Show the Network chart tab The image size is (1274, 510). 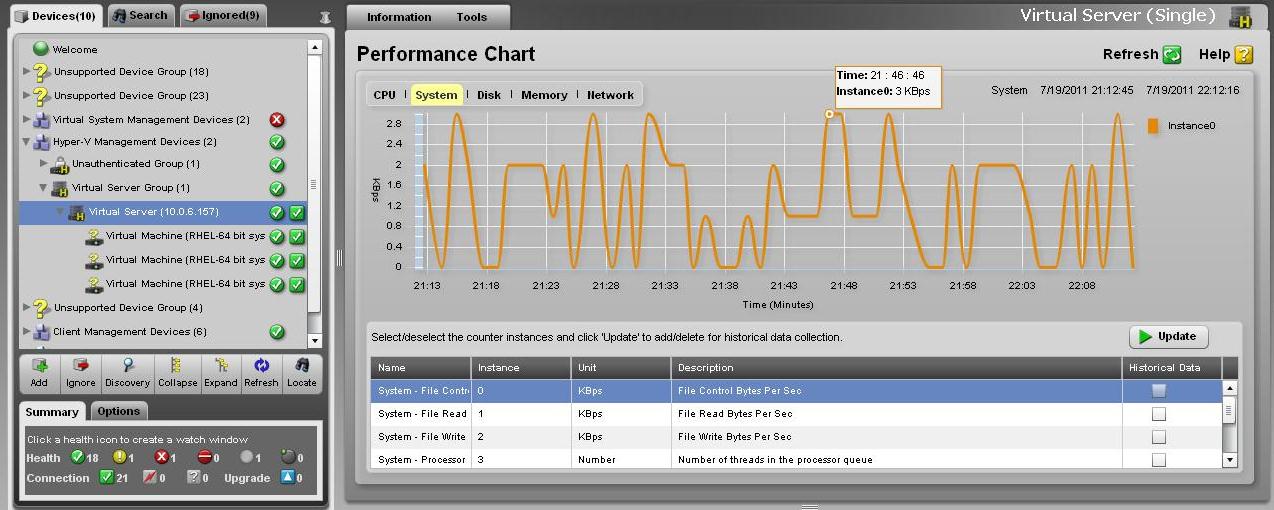click(610, 95)
